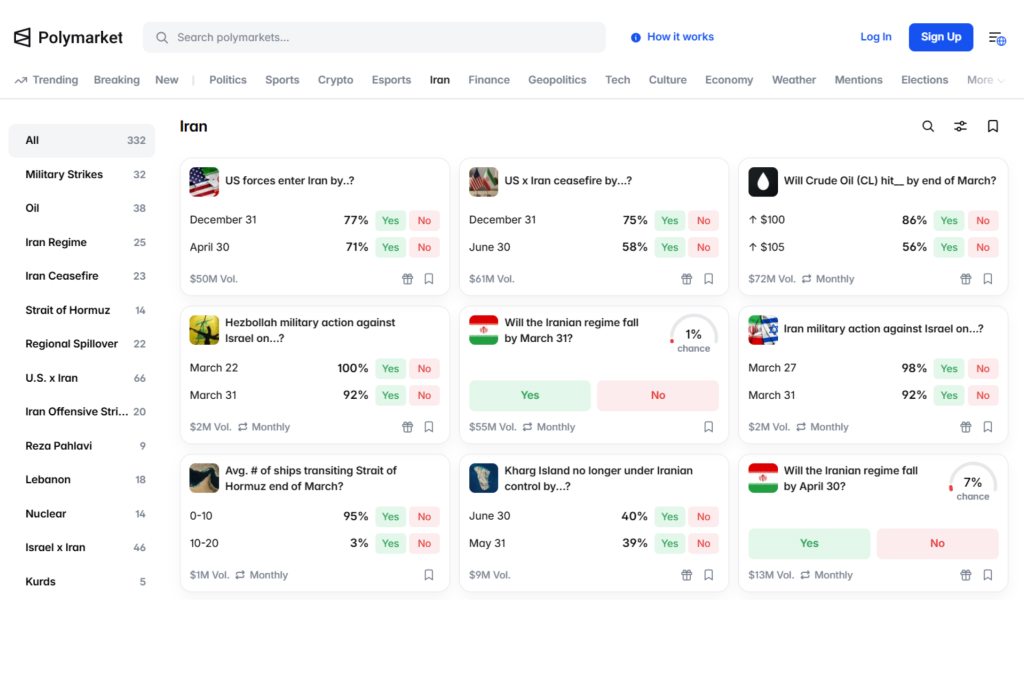Select the Oil sidebar filter
This screenshot has width=1024, height=683.
(82, 208)
